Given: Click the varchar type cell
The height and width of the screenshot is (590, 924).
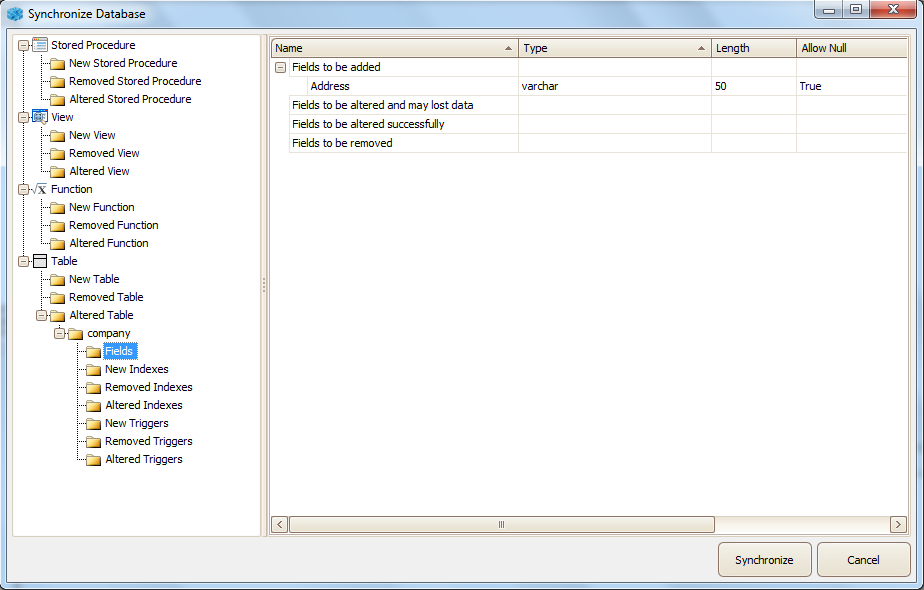Looking at the screenshot, I should pyautogui.click(x=615, y=86).
